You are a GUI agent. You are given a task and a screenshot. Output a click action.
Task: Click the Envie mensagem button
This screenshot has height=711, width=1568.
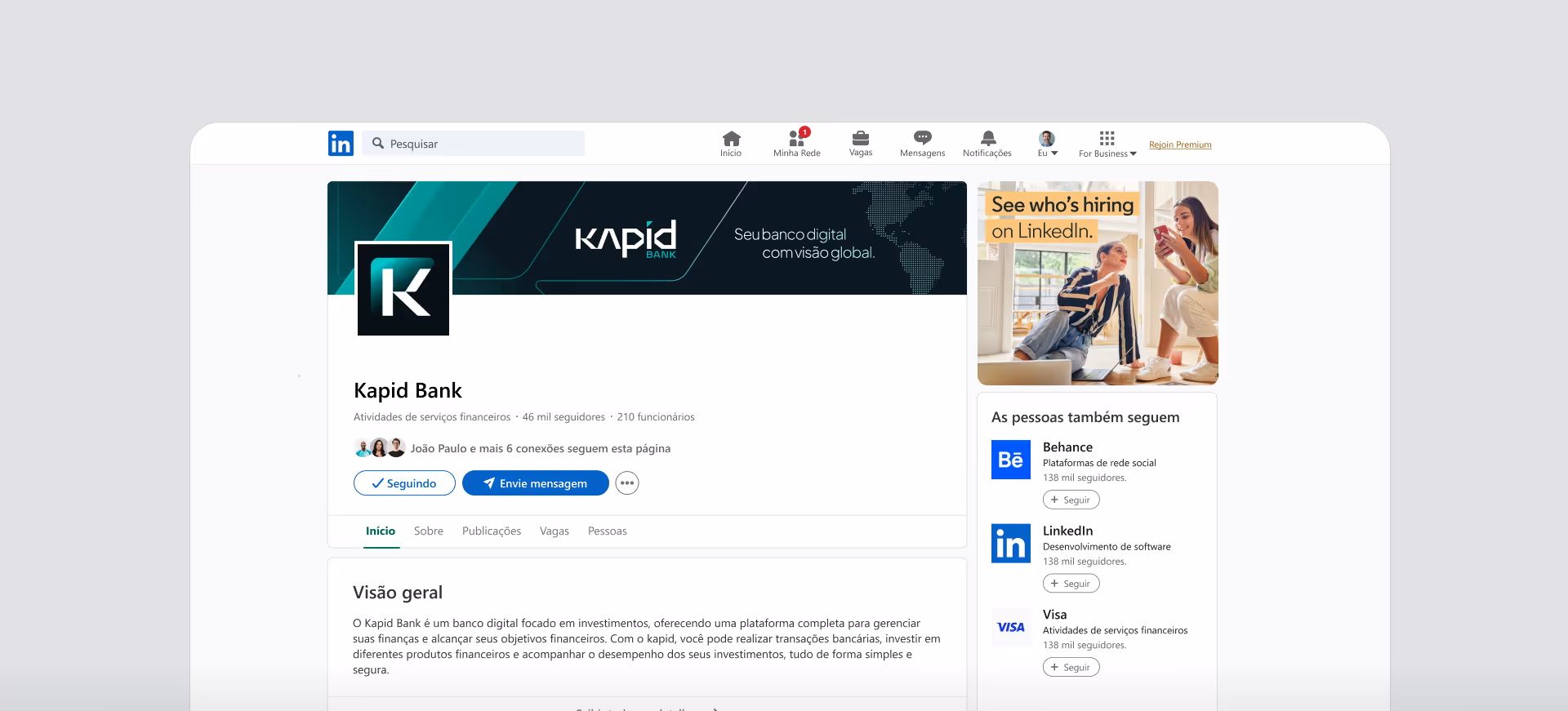[535, 483]
